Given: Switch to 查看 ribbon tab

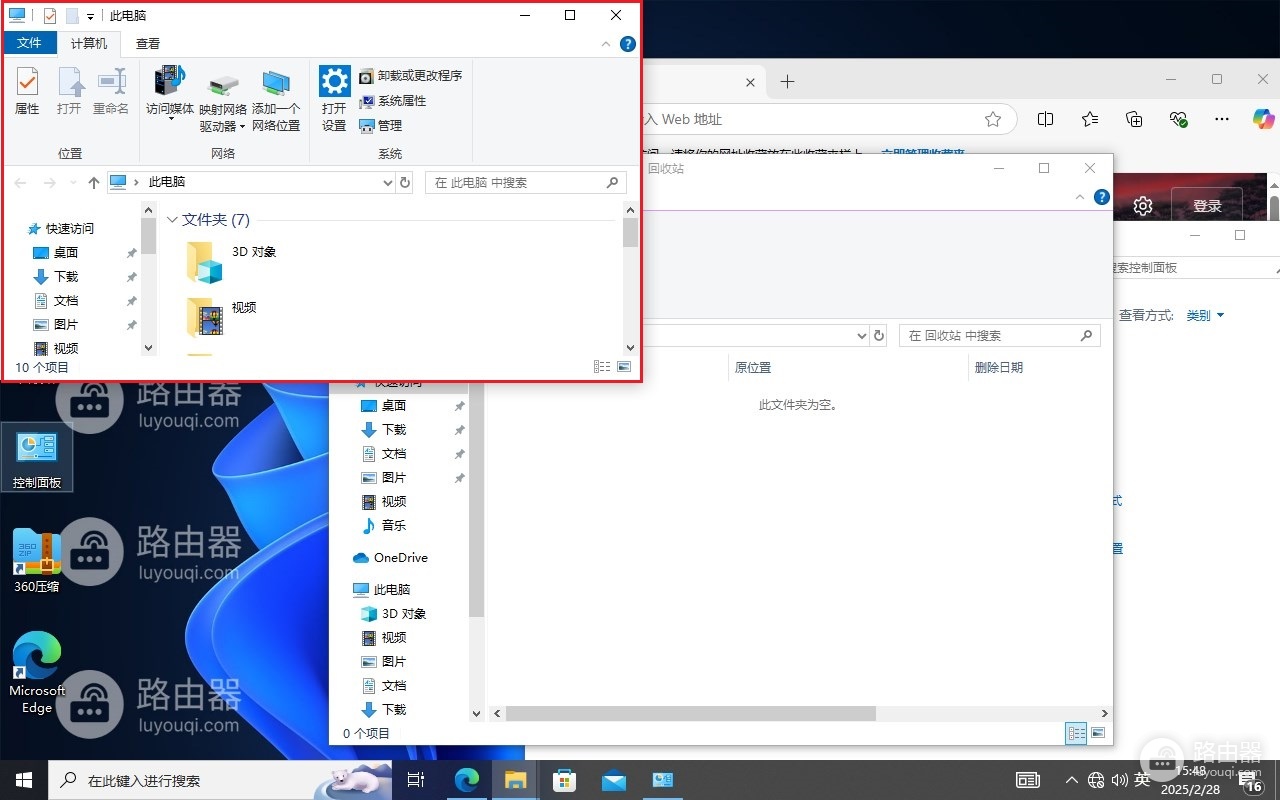Looking at the screenshot, I should point(148,43).
